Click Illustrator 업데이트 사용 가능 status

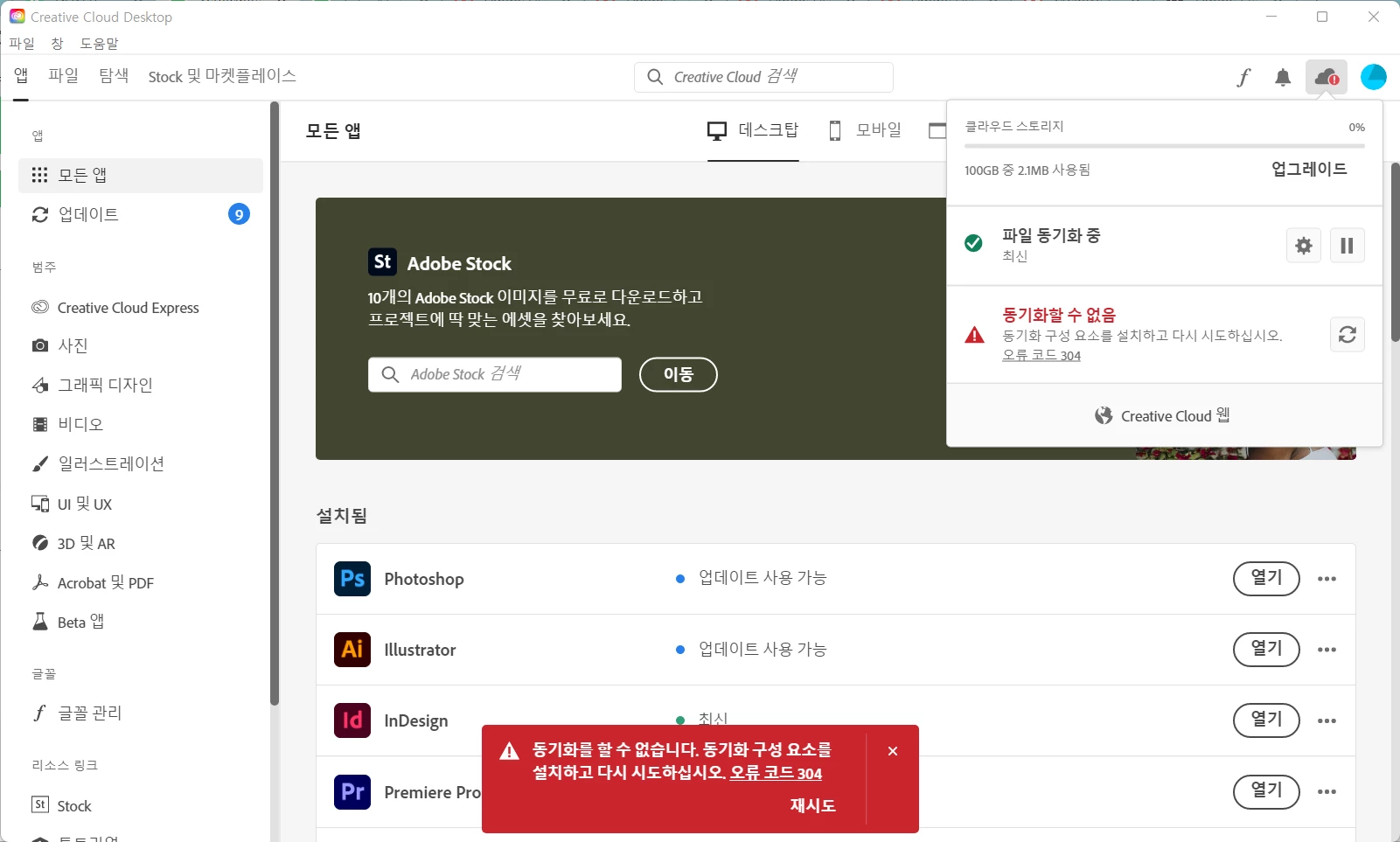coord(752,650)
